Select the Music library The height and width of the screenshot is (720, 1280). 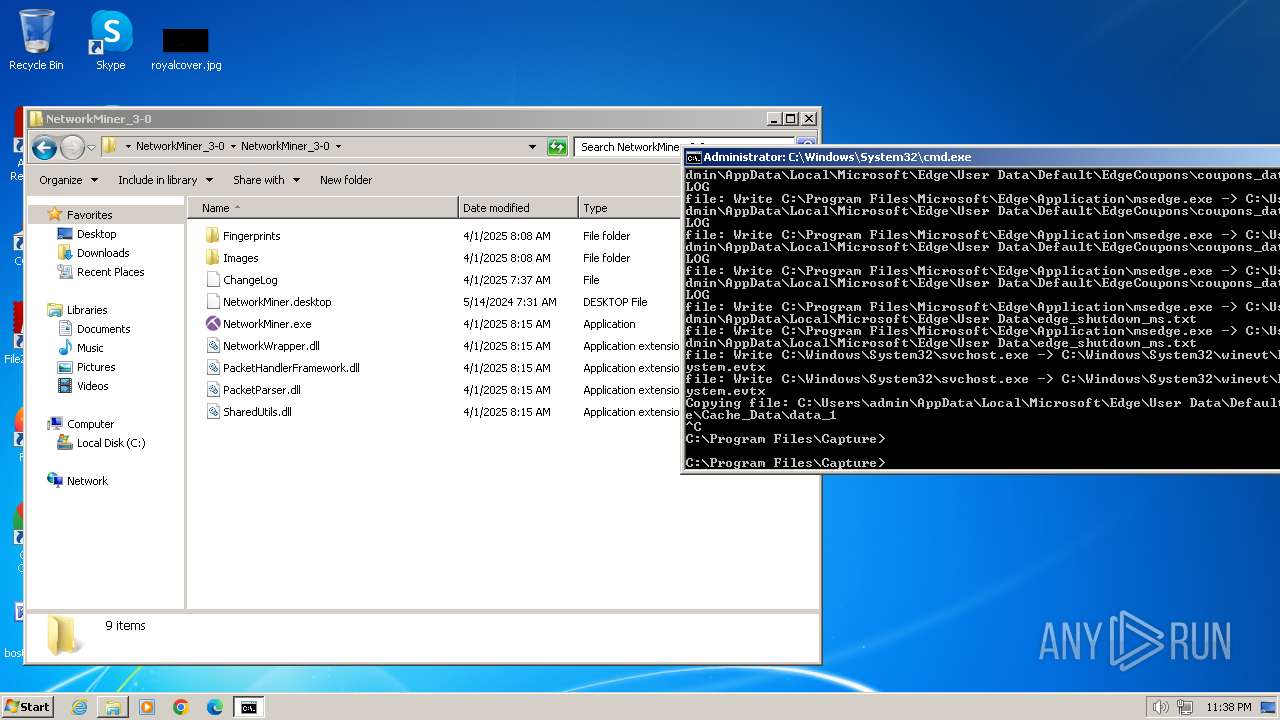pos(90,348)
